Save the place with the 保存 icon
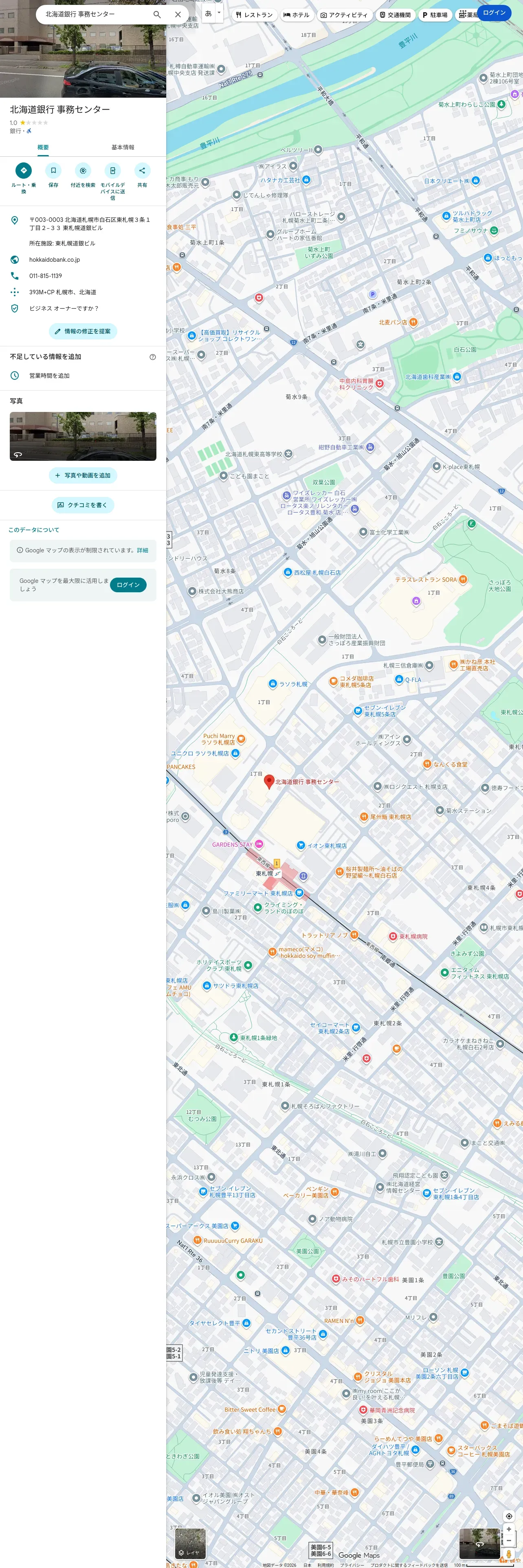 click(x=54, y=171)
